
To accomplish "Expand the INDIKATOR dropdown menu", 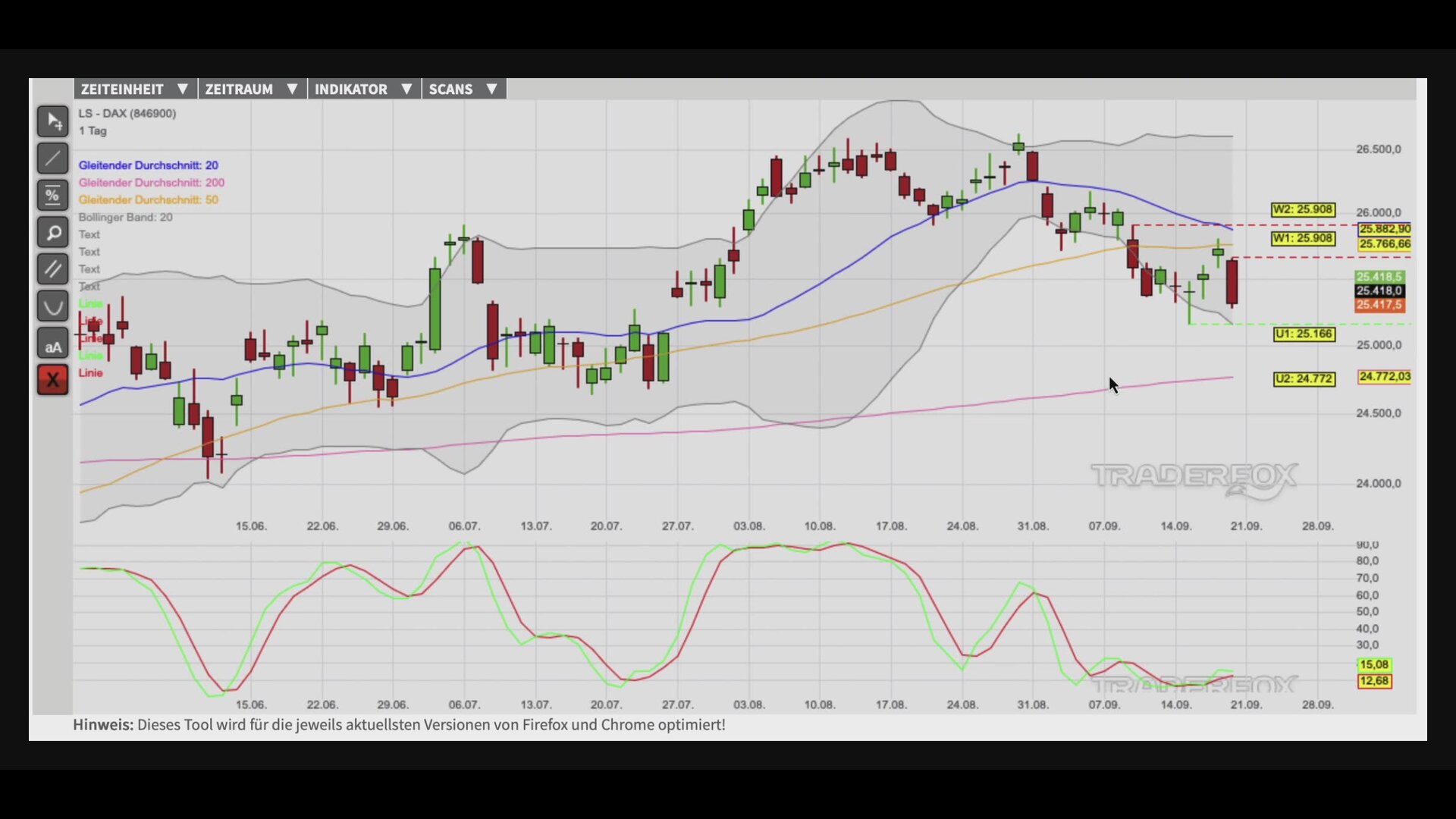I will click(x=364, y=89).
